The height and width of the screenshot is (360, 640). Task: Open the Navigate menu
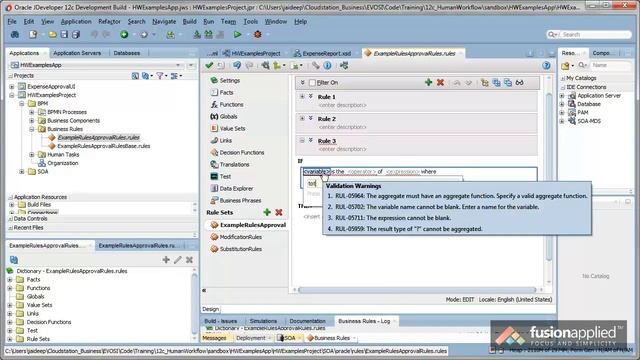coord(164,22)
